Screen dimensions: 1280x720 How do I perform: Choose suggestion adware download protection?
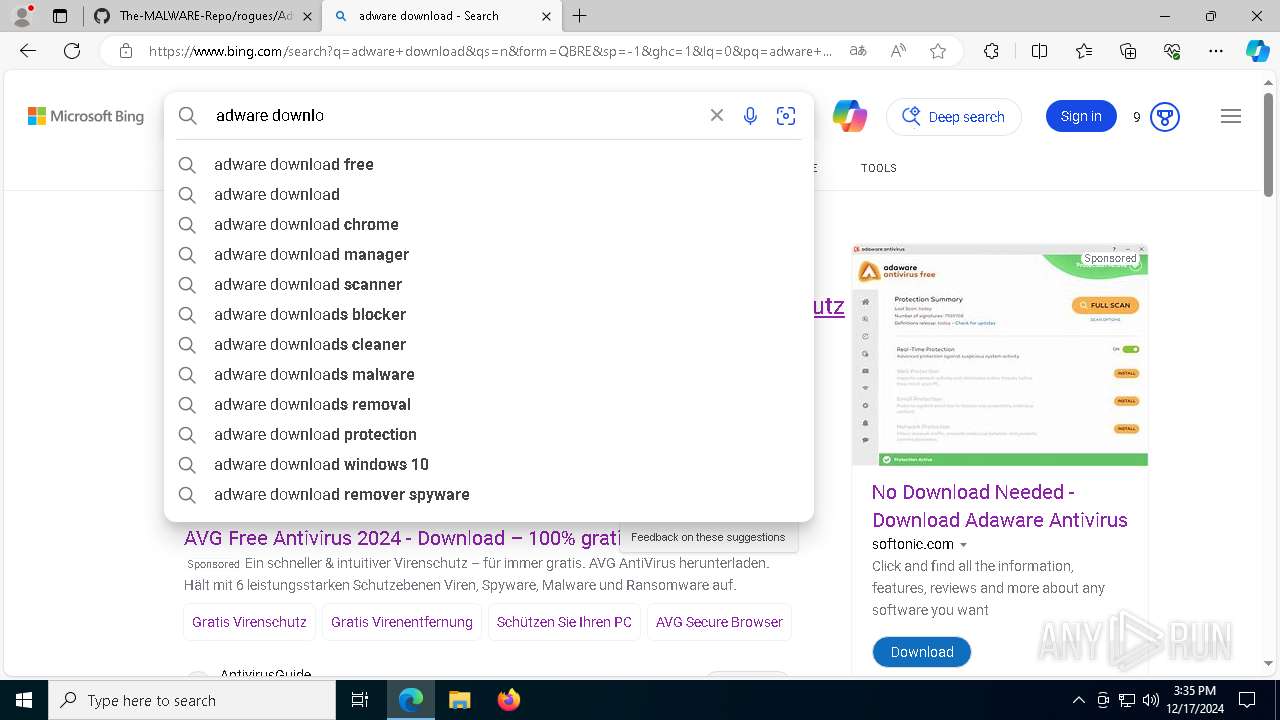[489, 434]
